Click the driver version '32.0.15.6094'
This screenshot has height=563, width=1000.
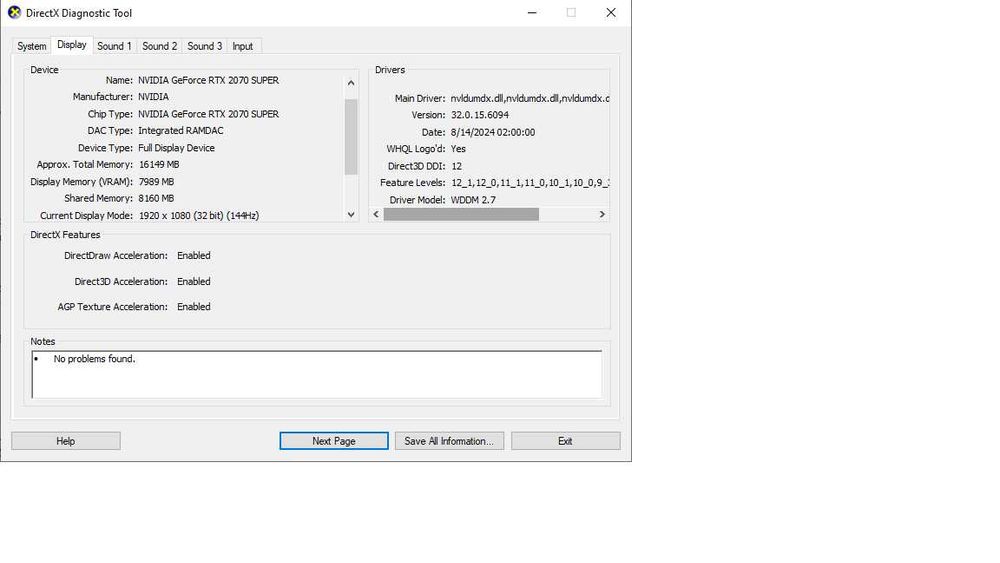pos(480,115)
